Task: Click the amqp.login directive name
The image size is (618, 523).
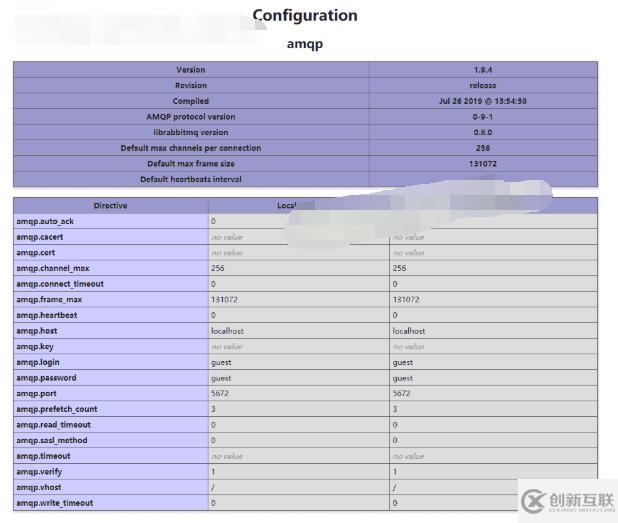Action: click(x=38, y=362)
